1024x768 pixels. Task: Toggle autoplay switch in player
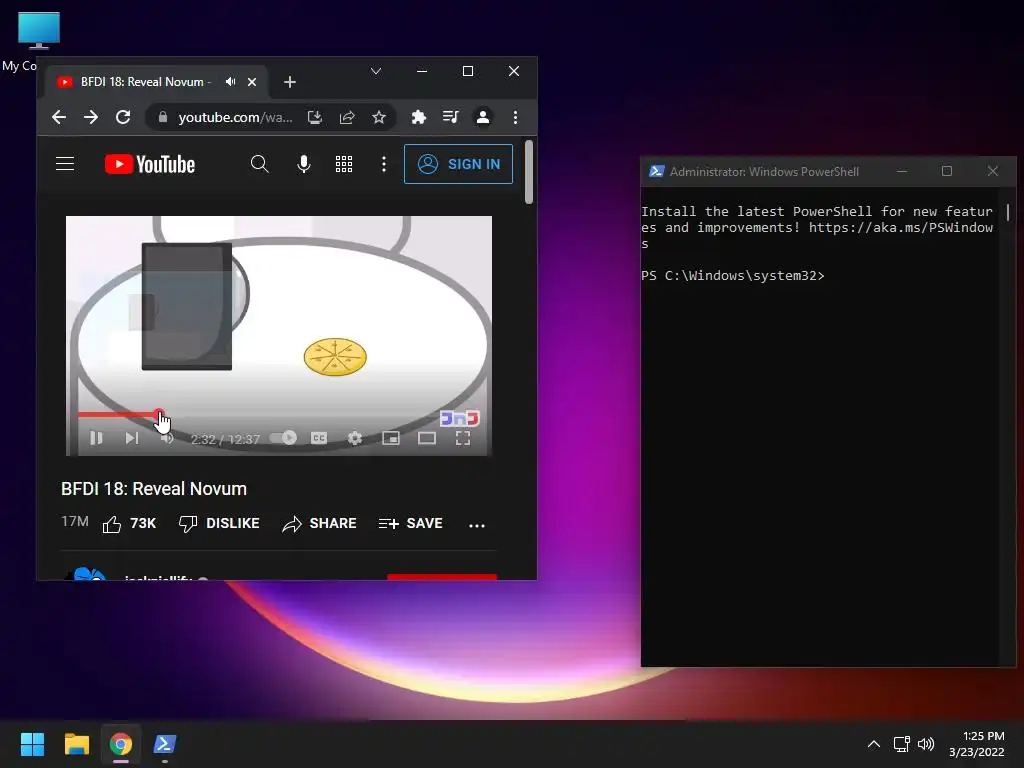(283, 438)
